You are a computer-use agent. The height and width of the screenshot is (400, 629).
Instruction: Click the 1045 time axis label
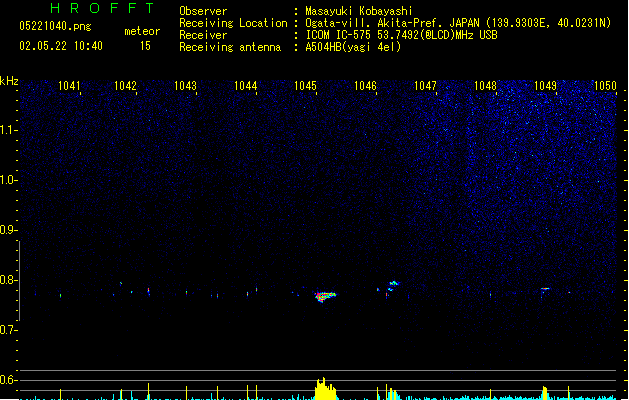tap(305, 86)
